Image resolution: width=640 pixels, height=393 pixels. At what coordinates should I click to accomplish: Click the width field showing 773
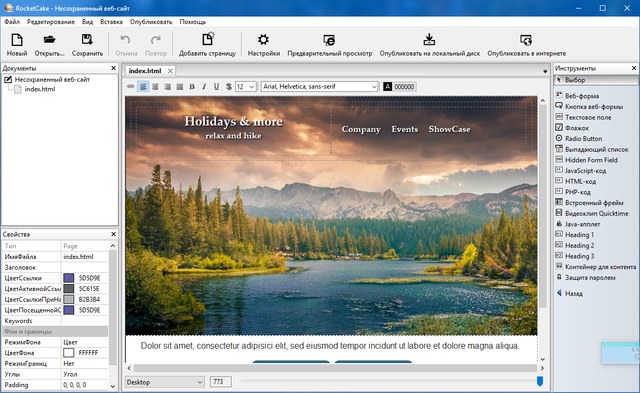[220, 382]
